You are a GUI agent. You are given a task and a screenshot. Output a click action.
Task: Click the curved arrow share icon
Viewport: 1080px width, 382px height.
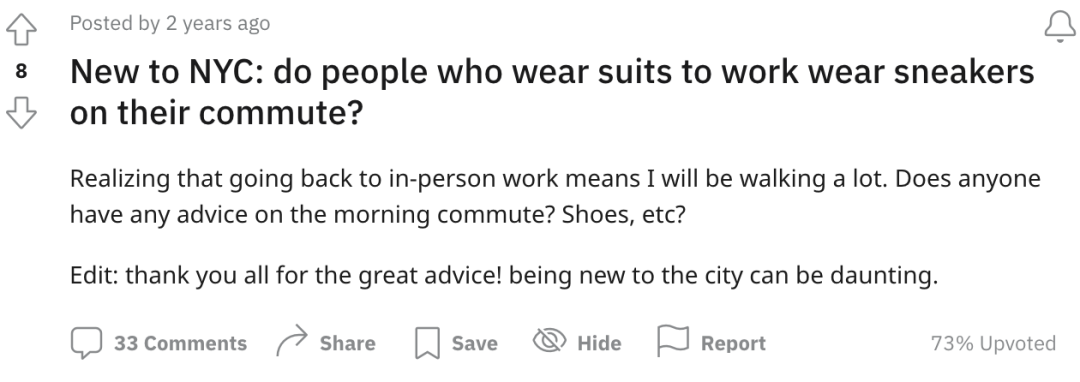pyautogui.click(x=292, y=341)
